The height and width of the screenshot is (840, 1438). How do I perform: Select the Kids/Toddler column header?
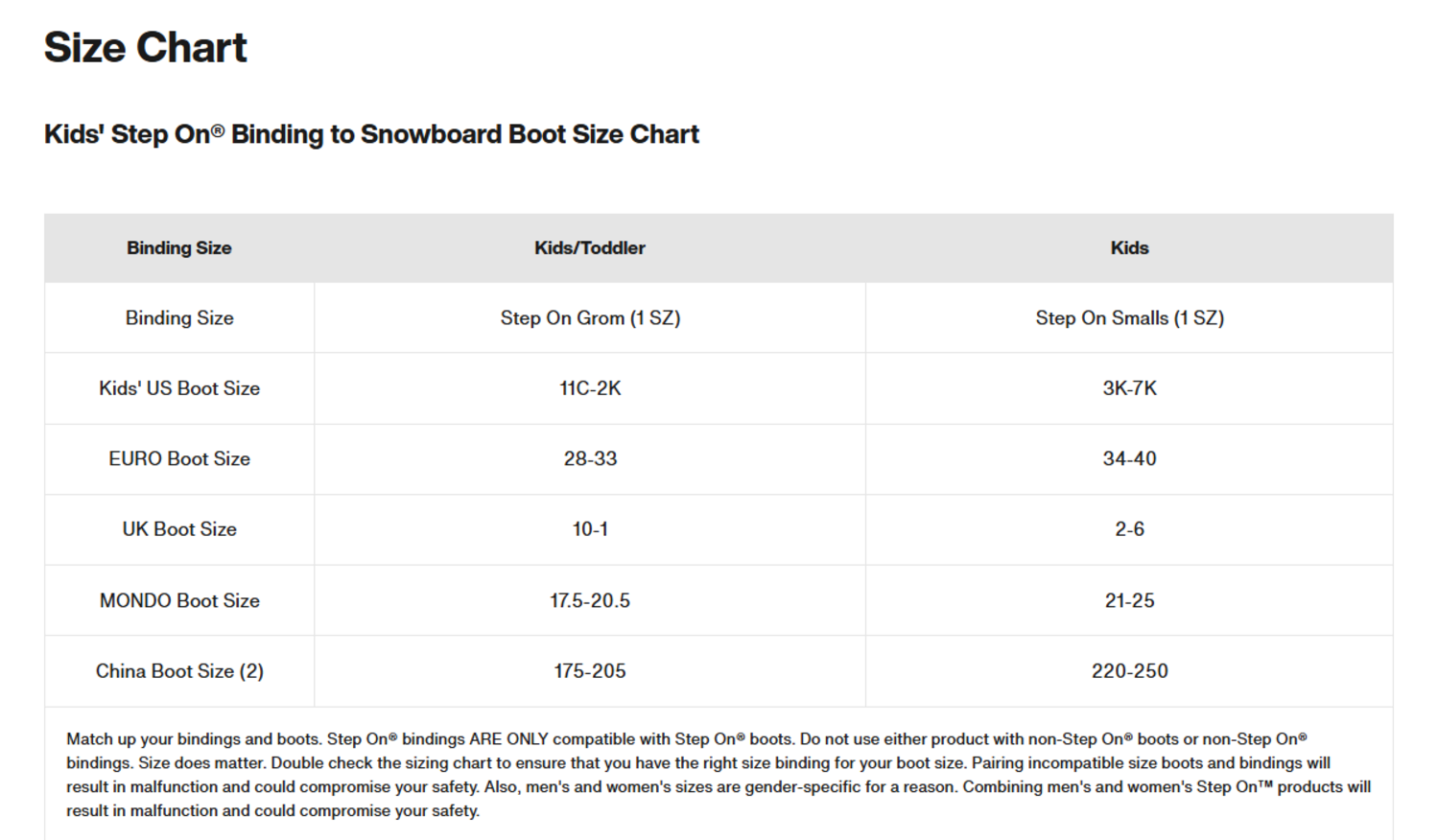589,248
